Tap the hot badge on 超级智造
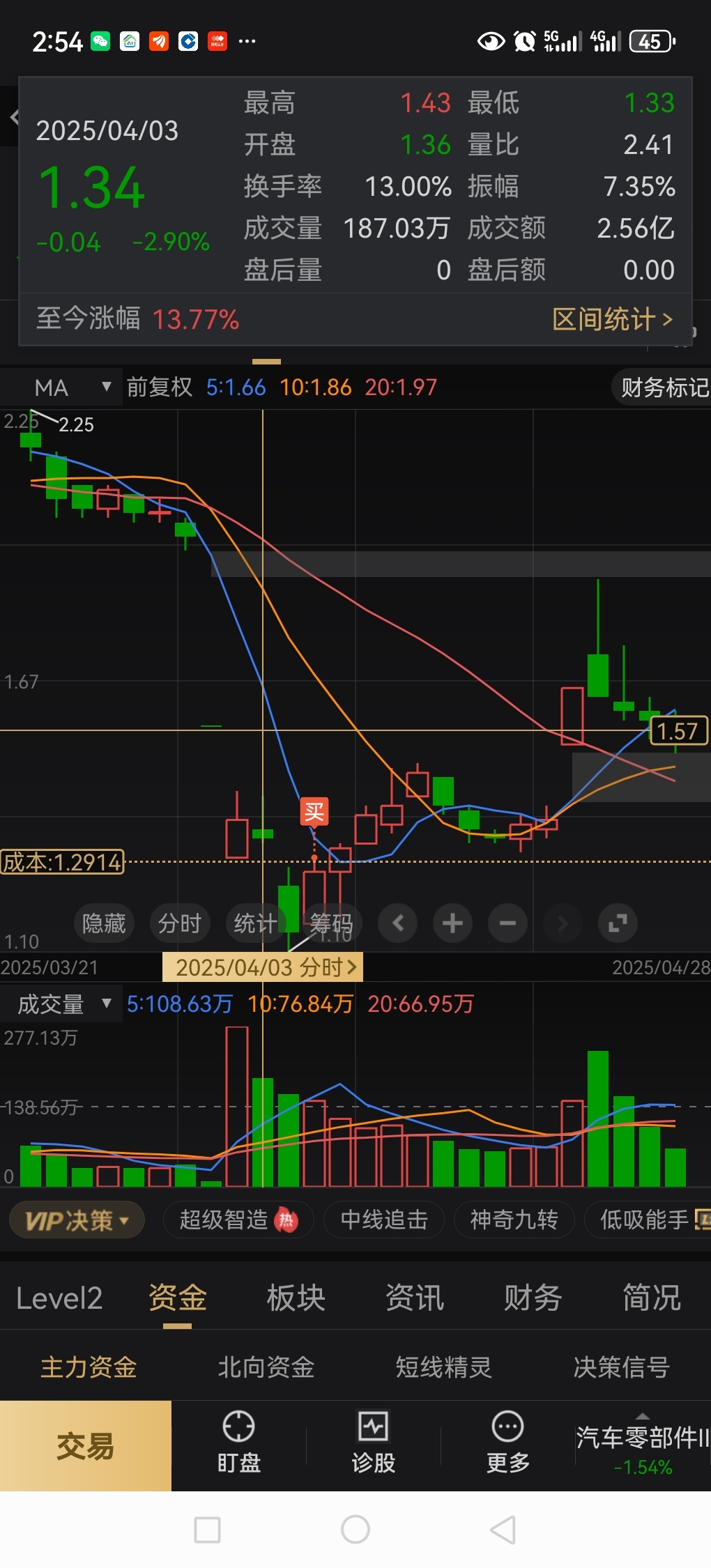 click(x=286, y=1220)
